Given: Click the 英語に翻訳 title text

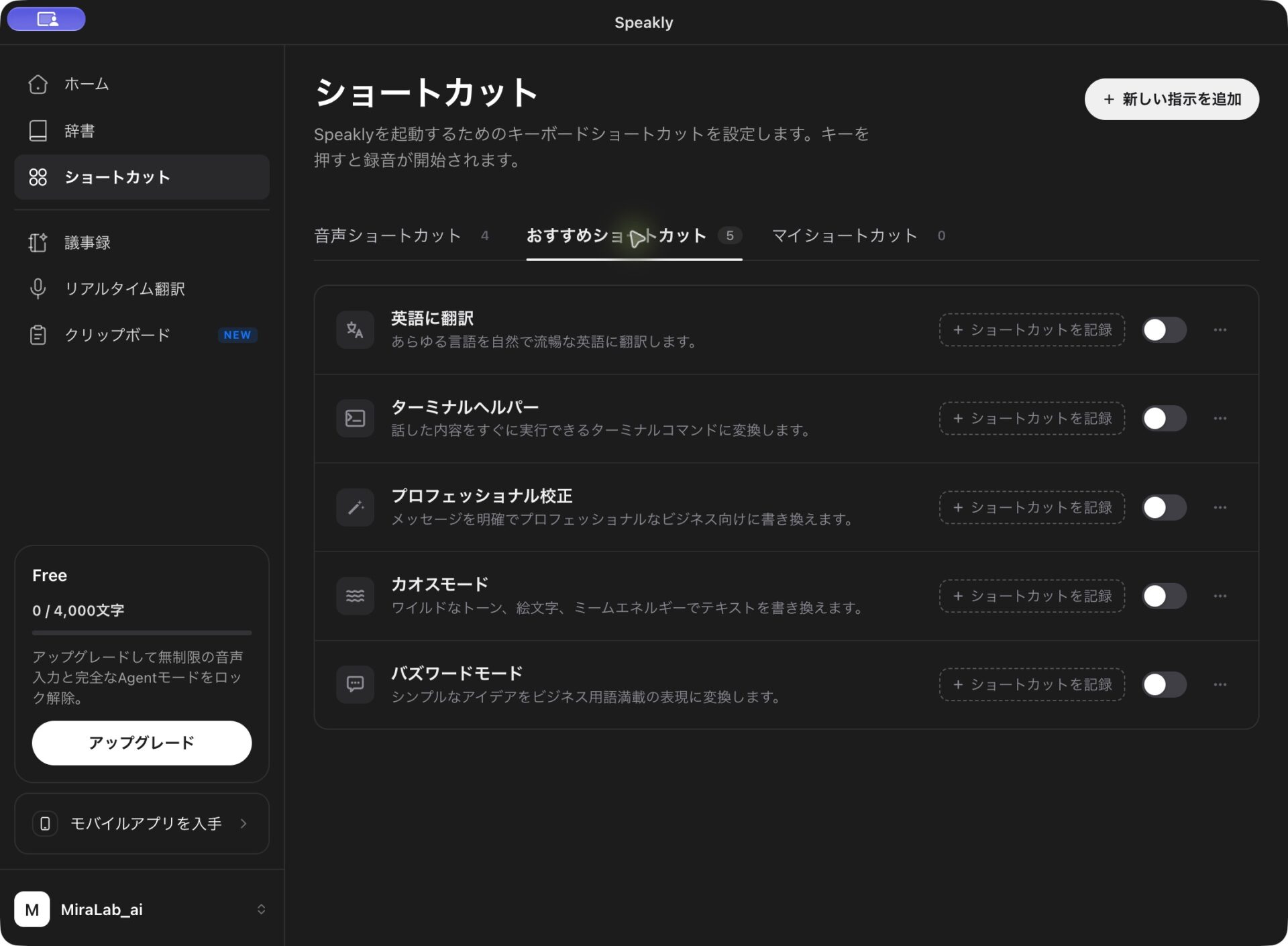Looking at the screenshot, I should pyautogui.click(x=433, y=318).
